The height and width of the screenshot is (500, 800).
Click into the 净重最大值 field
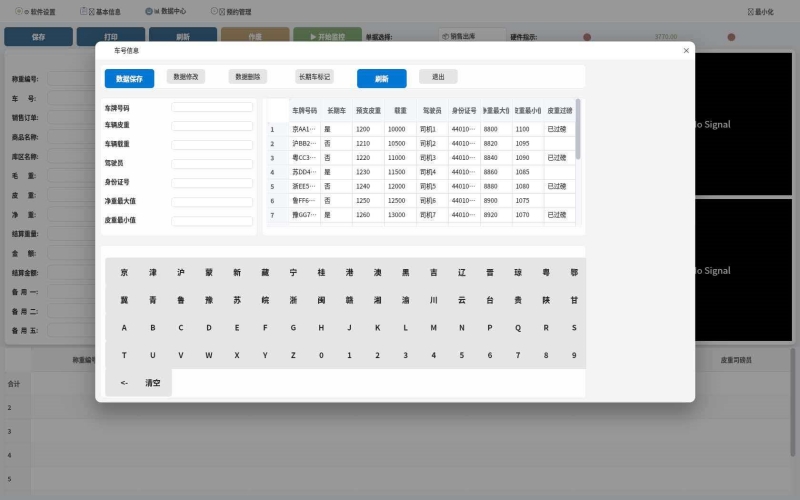point(212,201)
